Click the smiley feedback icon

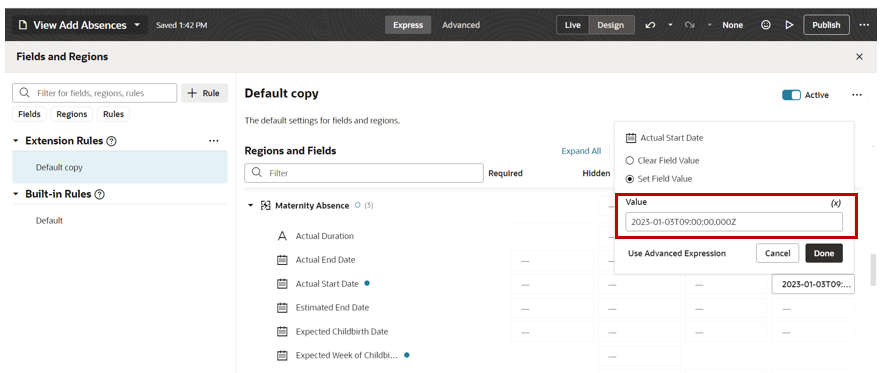[x=765, y=25]
